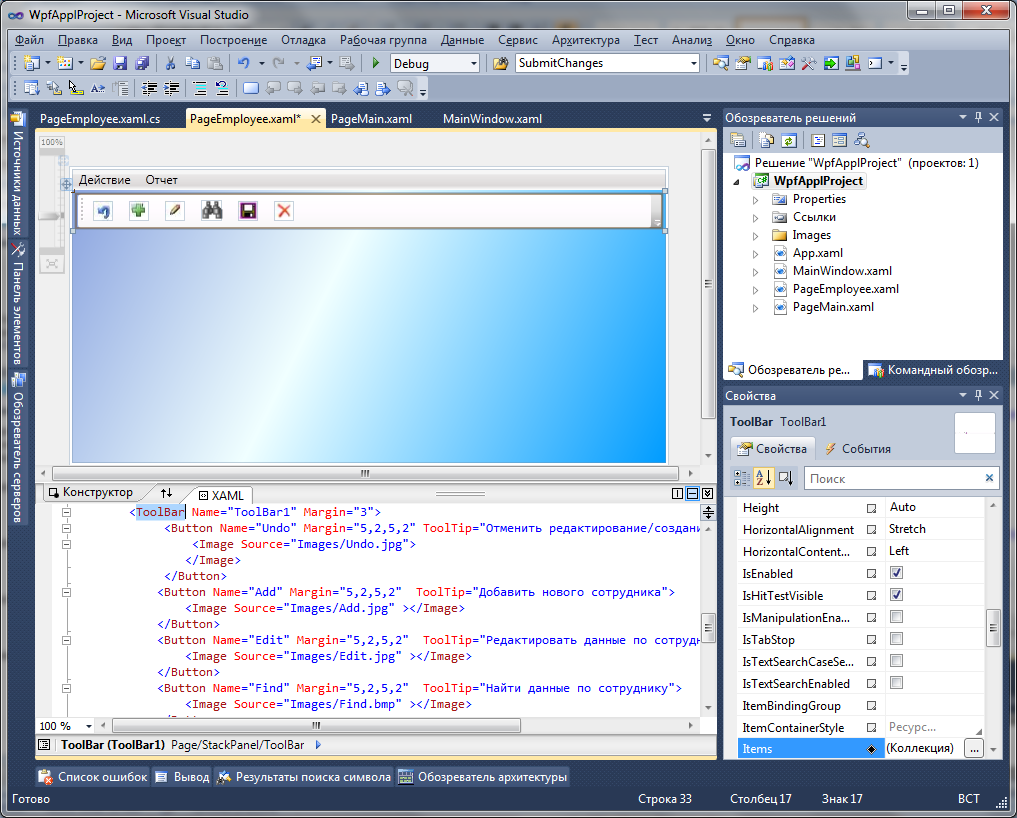The width and height of the screenshot is (1017, 818).
Task: Click the Save All icon
Action: point(142,63)
